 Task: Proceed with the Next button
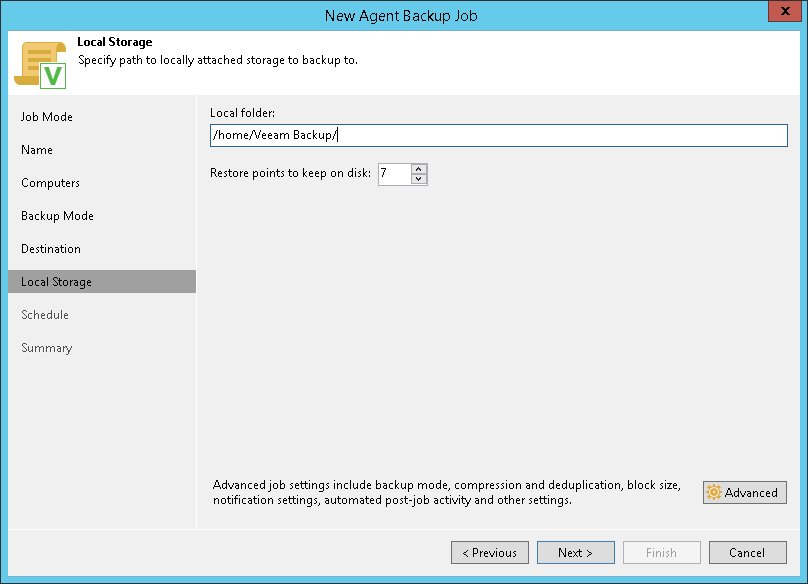coord(575,553)
